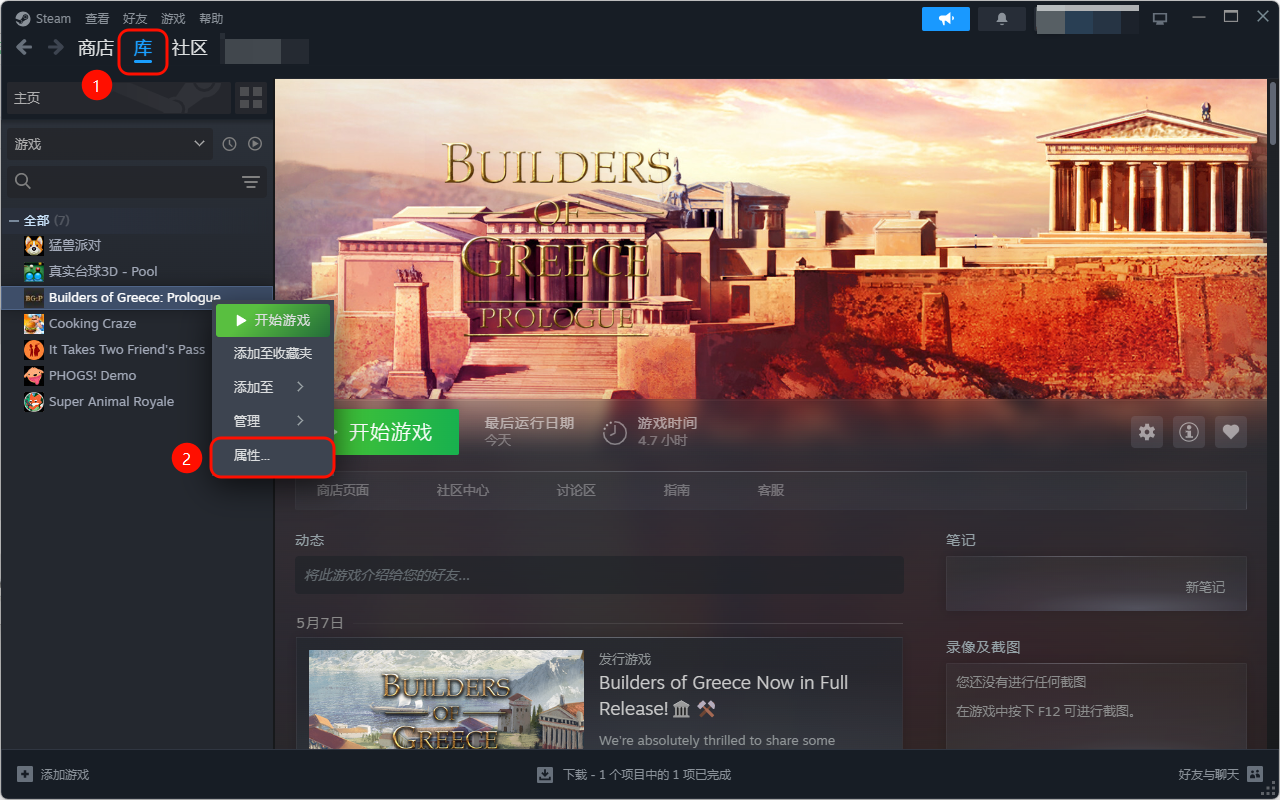1280x800 pixels.
Task: Open the Builders of Greece news thumbnail
Action: 446,700
